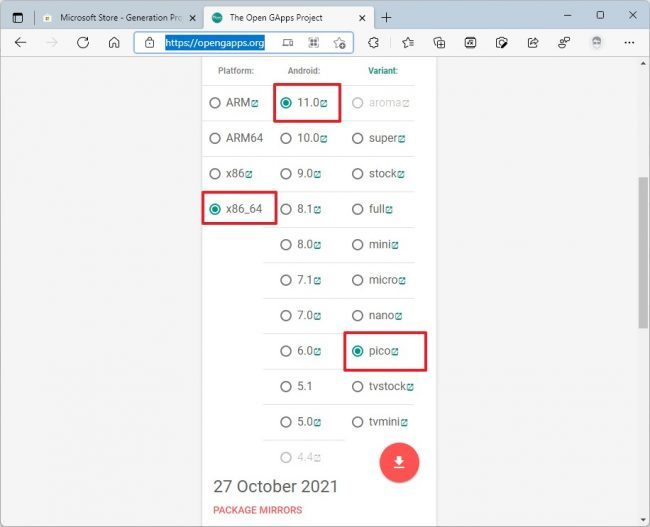Open external info link beside 10.0

pos(324,139)
